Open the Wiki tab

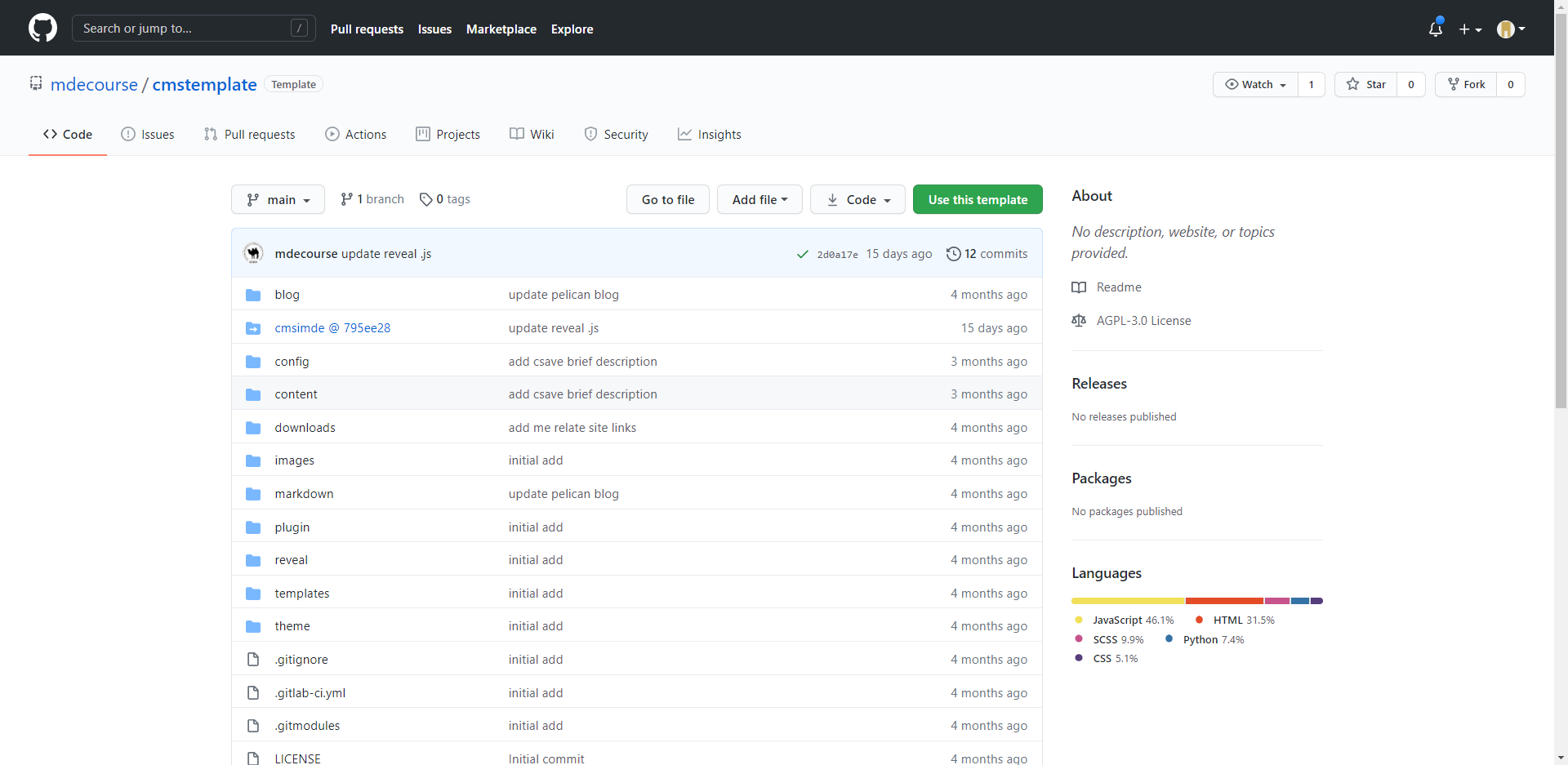[532, 135]
